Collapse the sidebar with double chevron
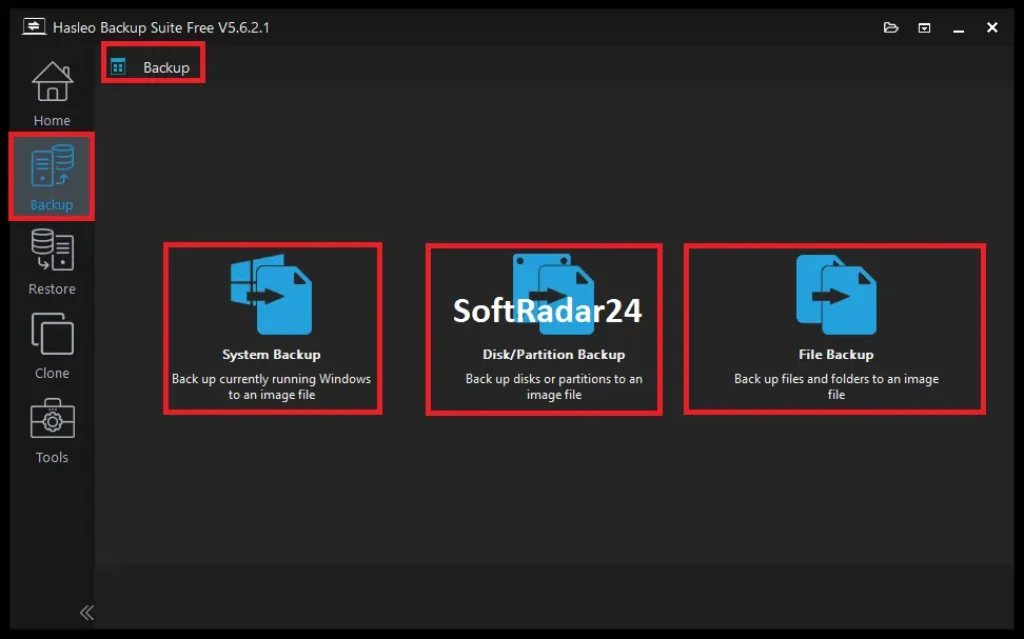 [x=87, y=612]
